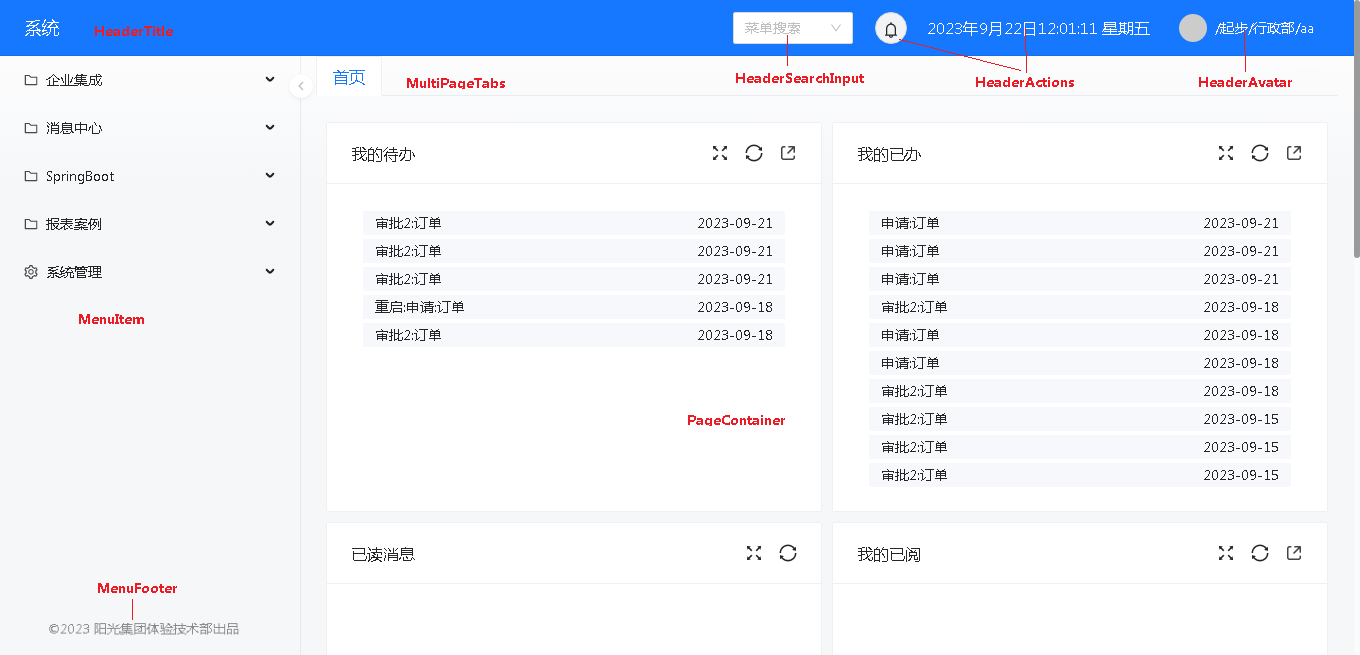Open the 菜单搜索 dropdown

pyautogui.click(x=792, y=28)
